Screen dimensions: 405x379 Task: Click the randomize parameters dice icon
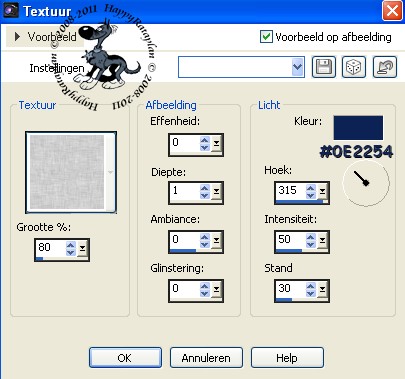point(354,67)
